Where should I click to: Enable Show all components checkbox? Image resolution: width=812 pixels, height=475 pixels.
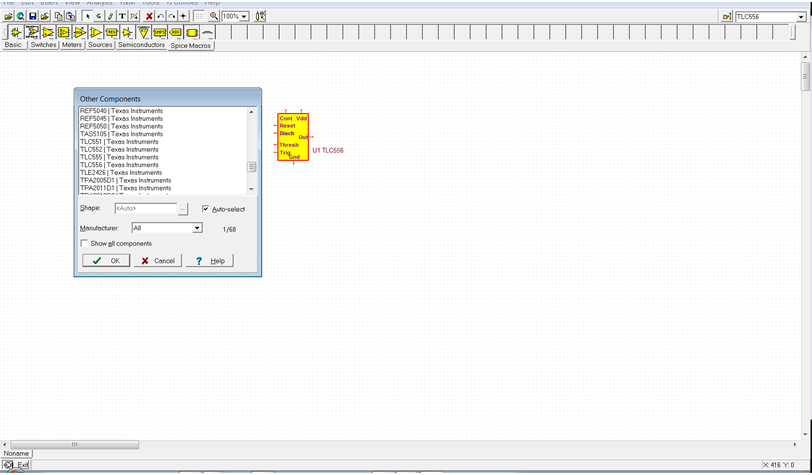(84, 243)
